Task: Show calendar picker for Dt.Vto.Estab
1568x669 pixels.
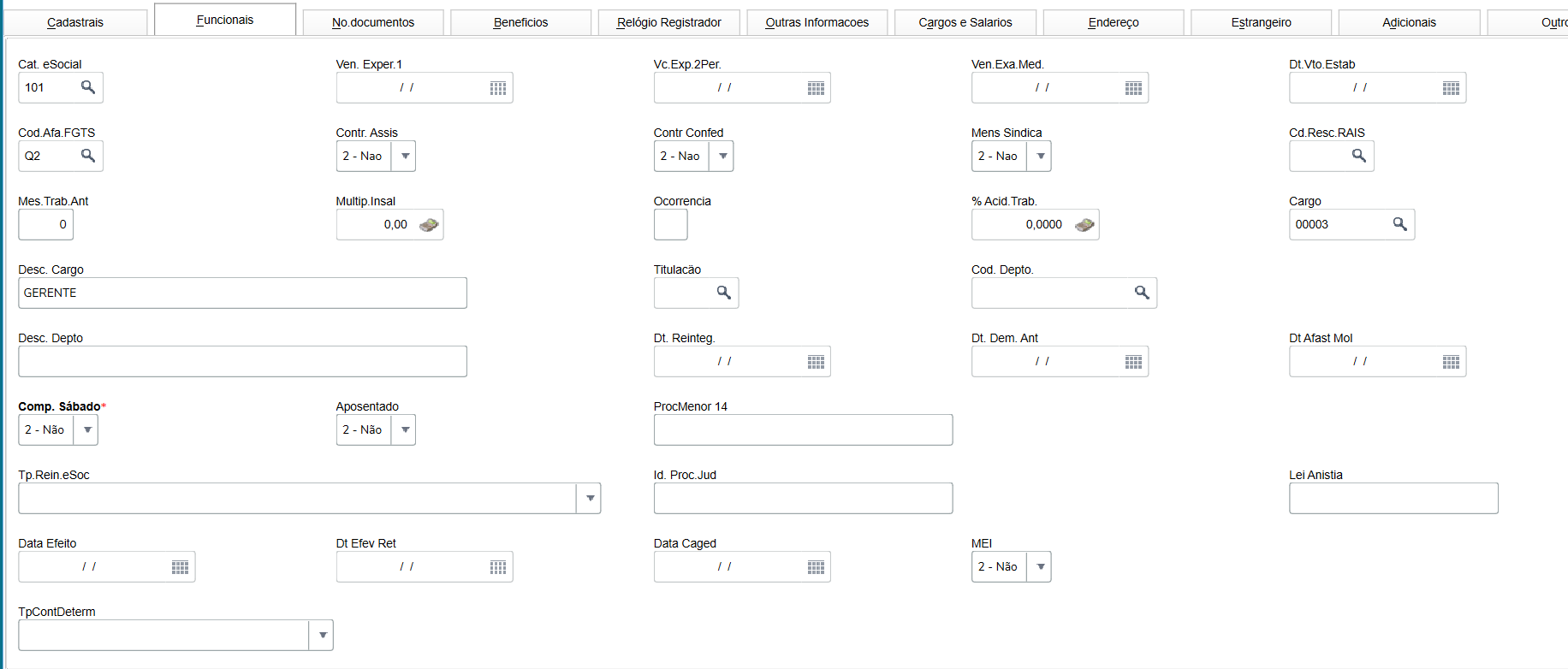Action: point(1451,88)
